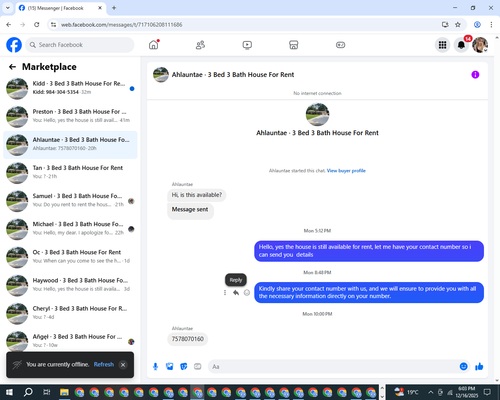Click the Facebook logo
Image resolution: width=500 pixels, height=400 pixels.
tap(14, 45)
